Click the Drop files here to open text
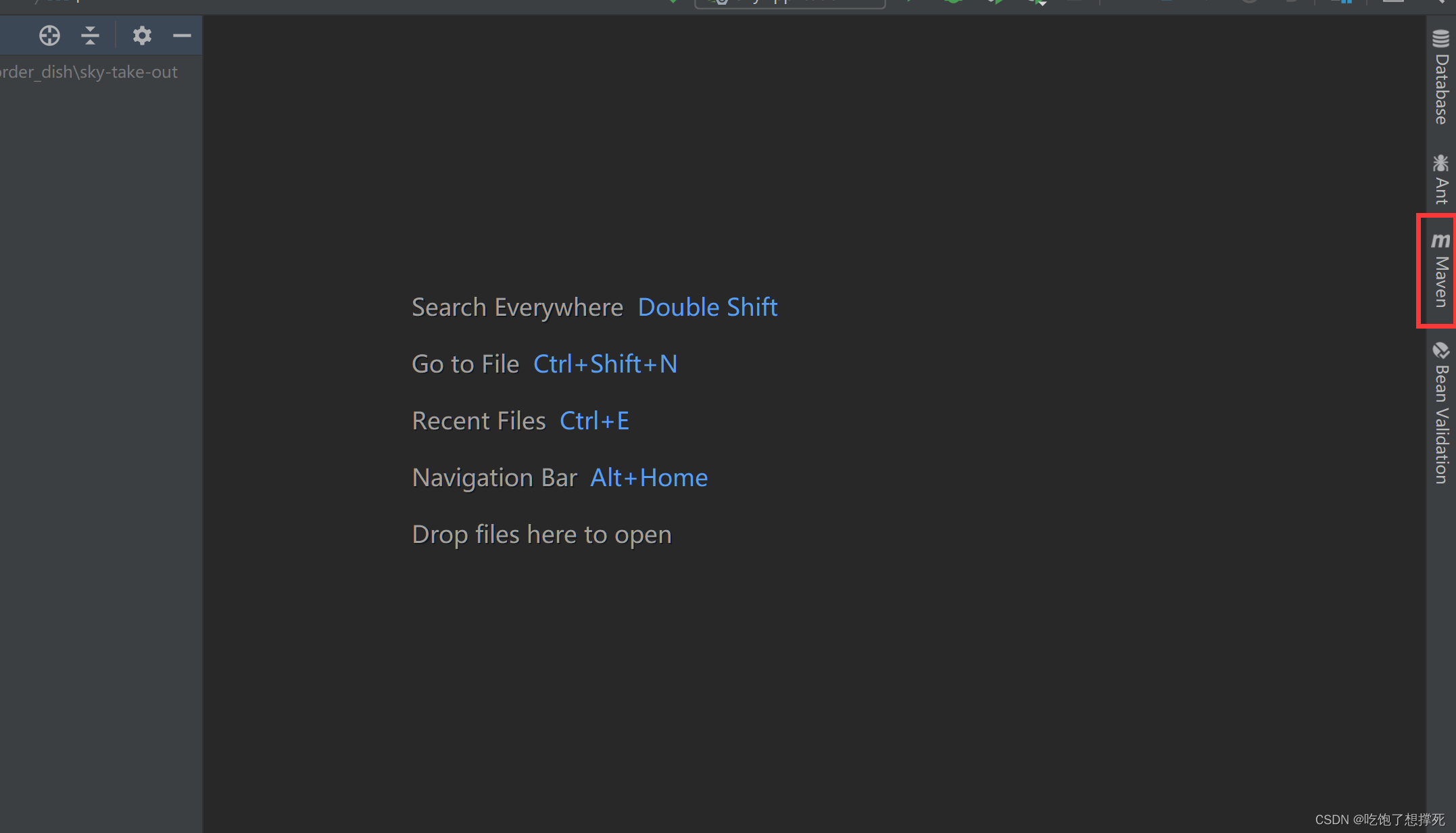This screenshot has height=833, width=1456. (x=541, y=535)
